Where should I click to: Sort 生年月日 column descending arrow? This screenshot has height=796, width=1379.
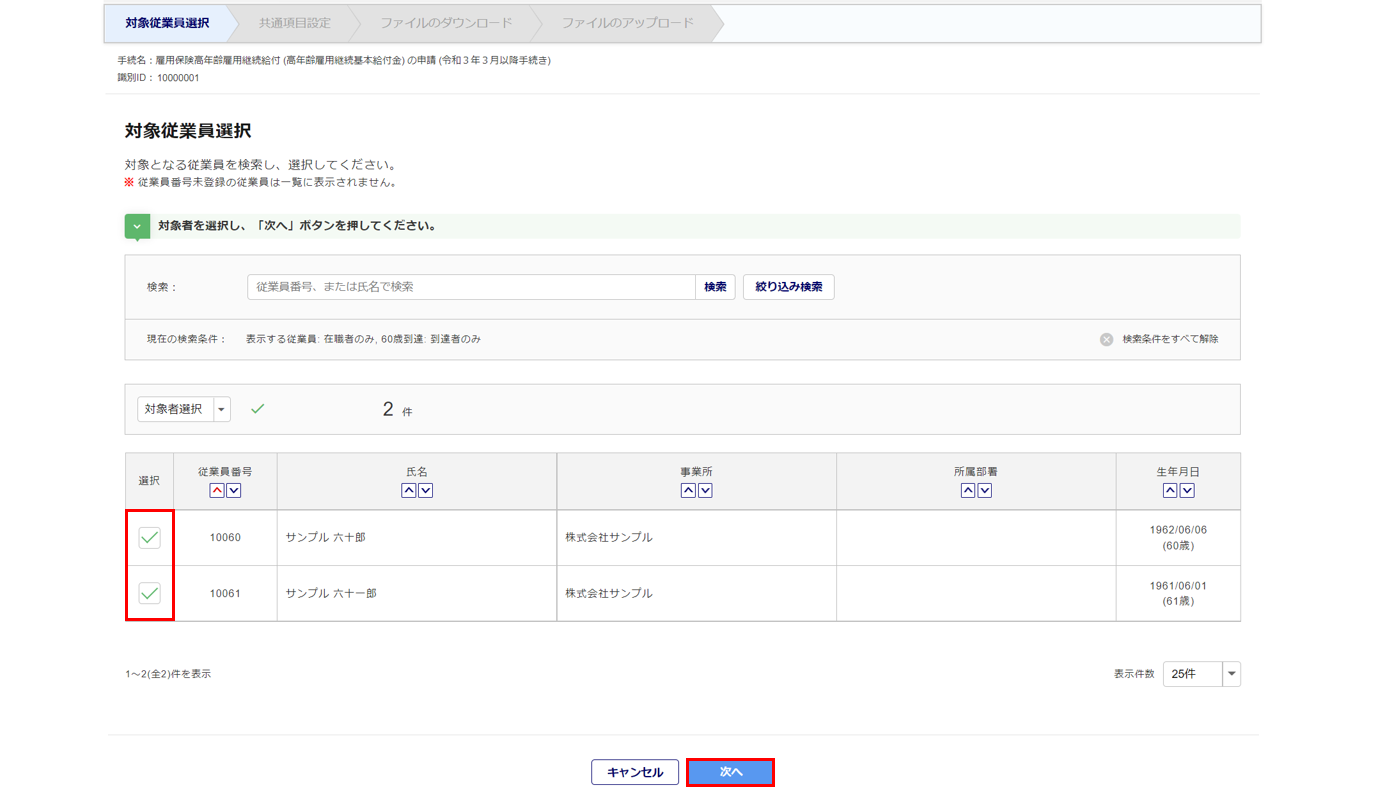1187,490
